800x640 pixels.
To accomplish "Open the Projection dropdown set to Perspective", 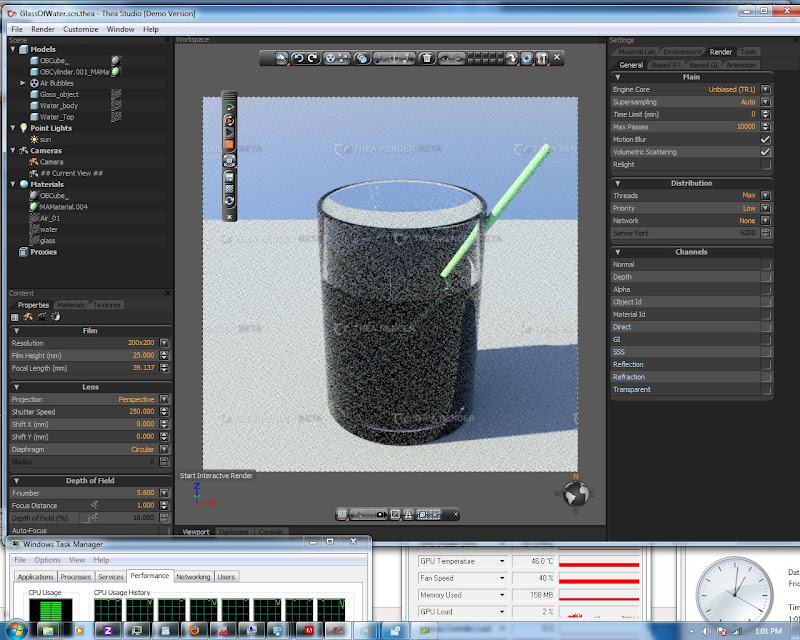I will coord(164,399).
